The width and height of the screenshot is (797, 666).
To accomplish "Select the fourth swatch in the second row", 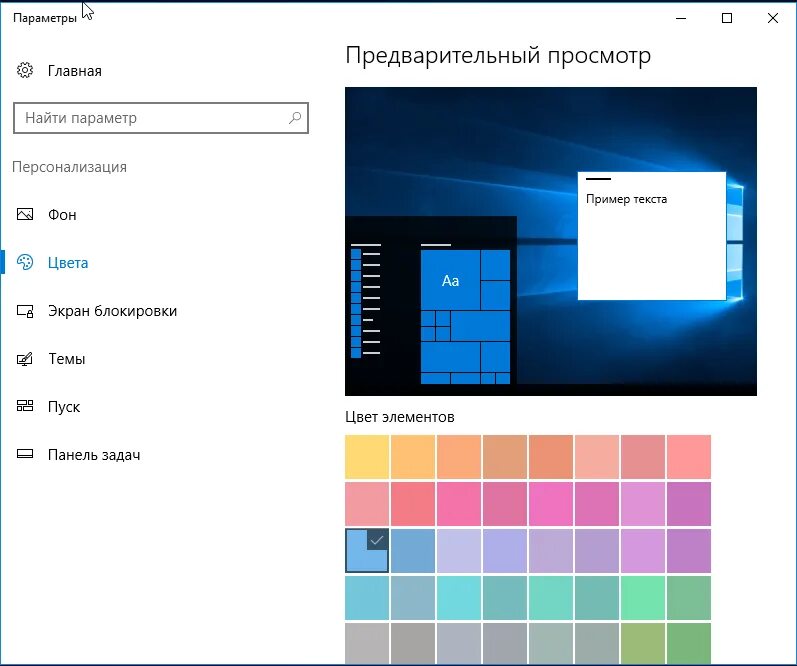I will 505,504.
